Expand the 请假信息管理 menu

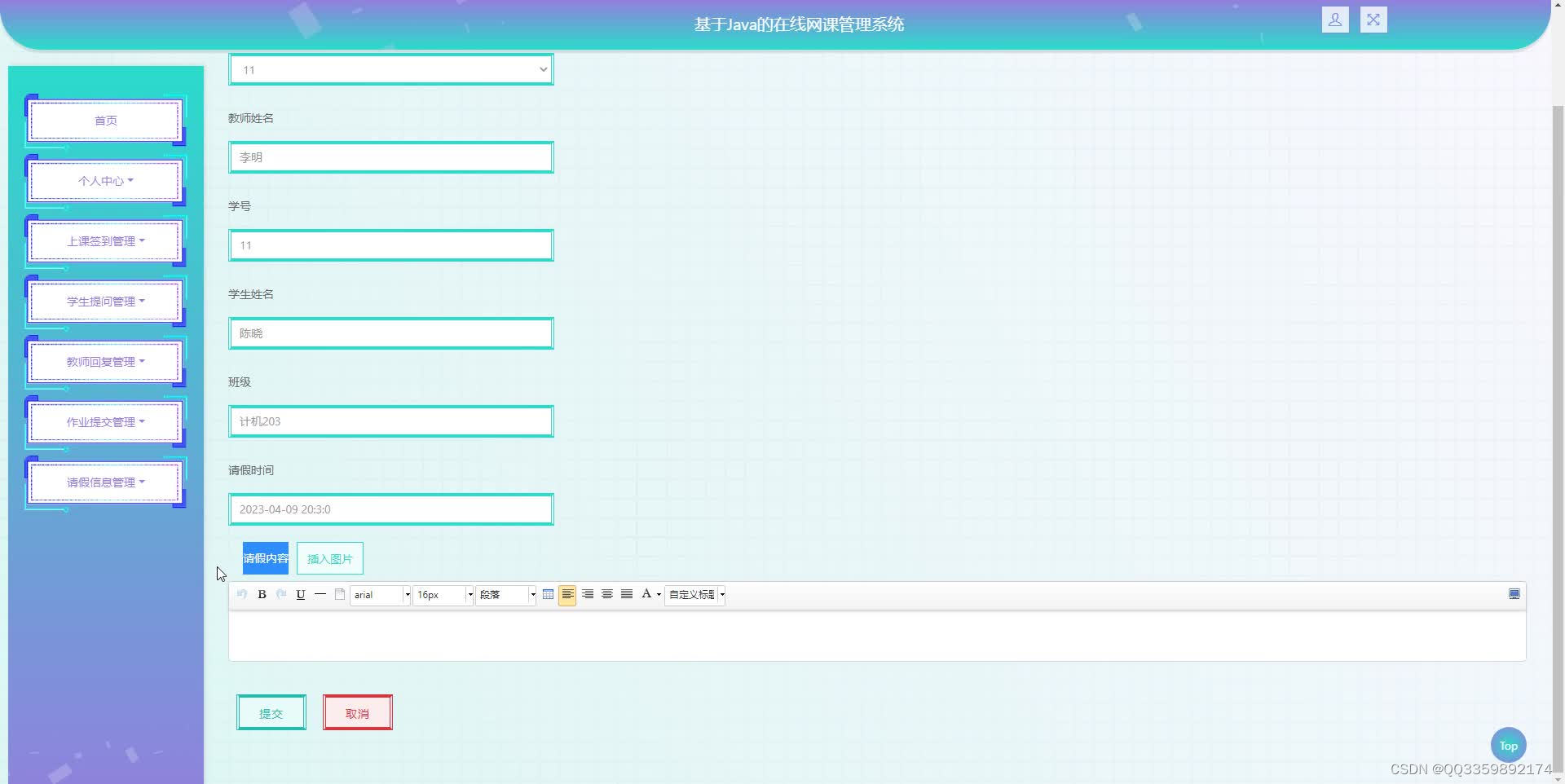pos(106,482)
